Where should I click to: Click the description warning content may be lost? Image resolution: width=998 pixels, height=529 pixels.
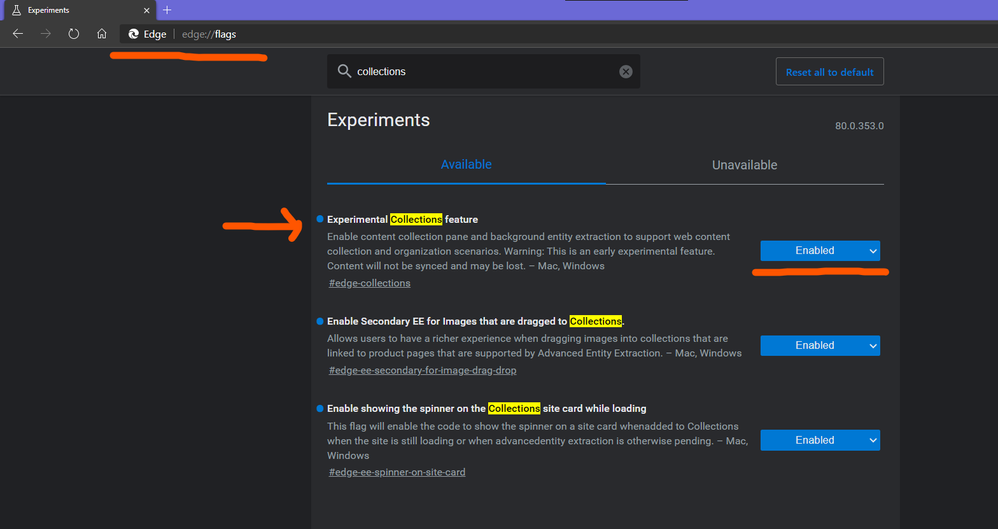(x=528, y=251)
